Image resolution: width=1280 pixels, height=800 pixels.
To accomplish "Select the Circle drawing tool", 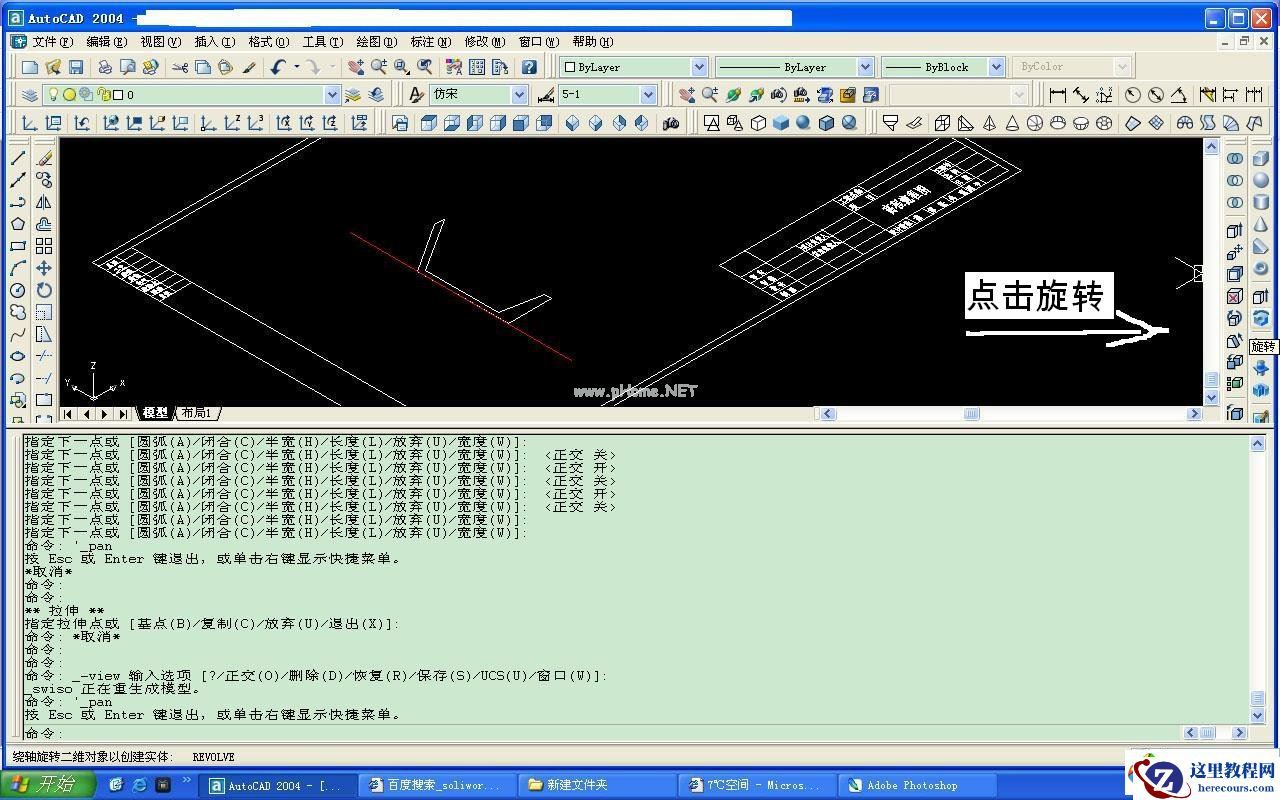I will 18,290.
